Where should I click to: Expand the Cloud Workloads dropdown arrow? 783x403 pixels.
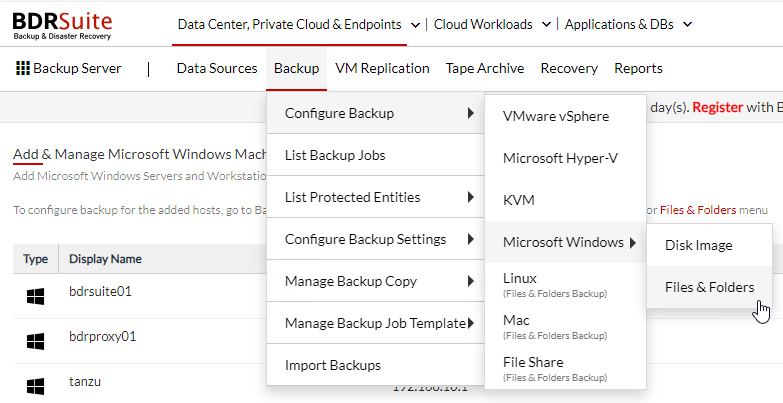pyautogui.click(x=546, y=24)
